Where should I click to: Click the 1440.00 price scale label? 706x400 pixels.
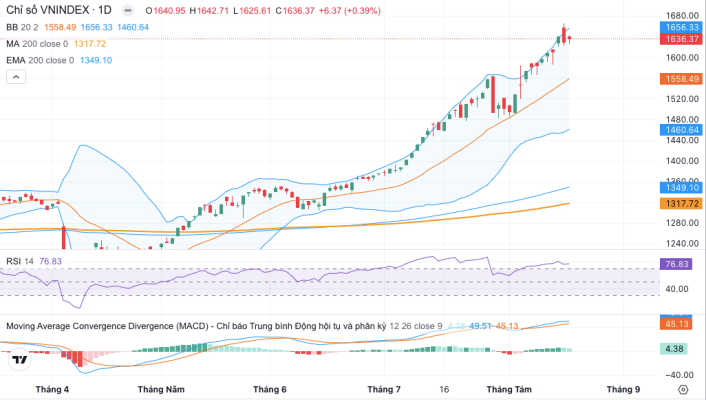point(682,141)
